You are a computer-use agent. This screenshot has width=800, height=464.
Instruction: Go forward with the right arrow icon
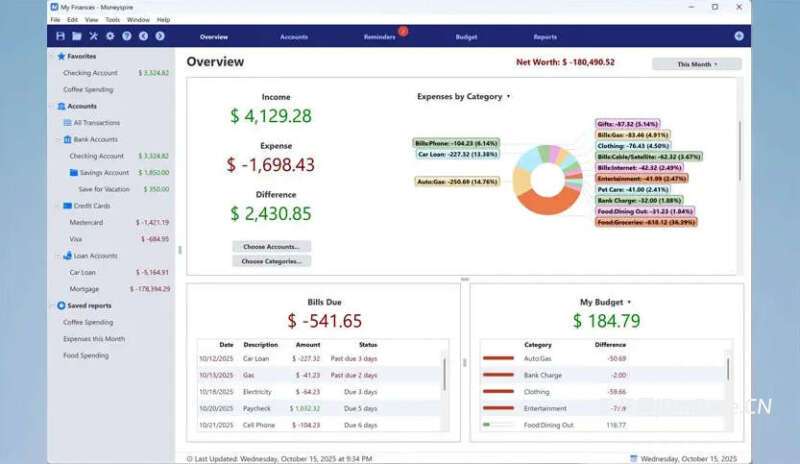(160, 36)
